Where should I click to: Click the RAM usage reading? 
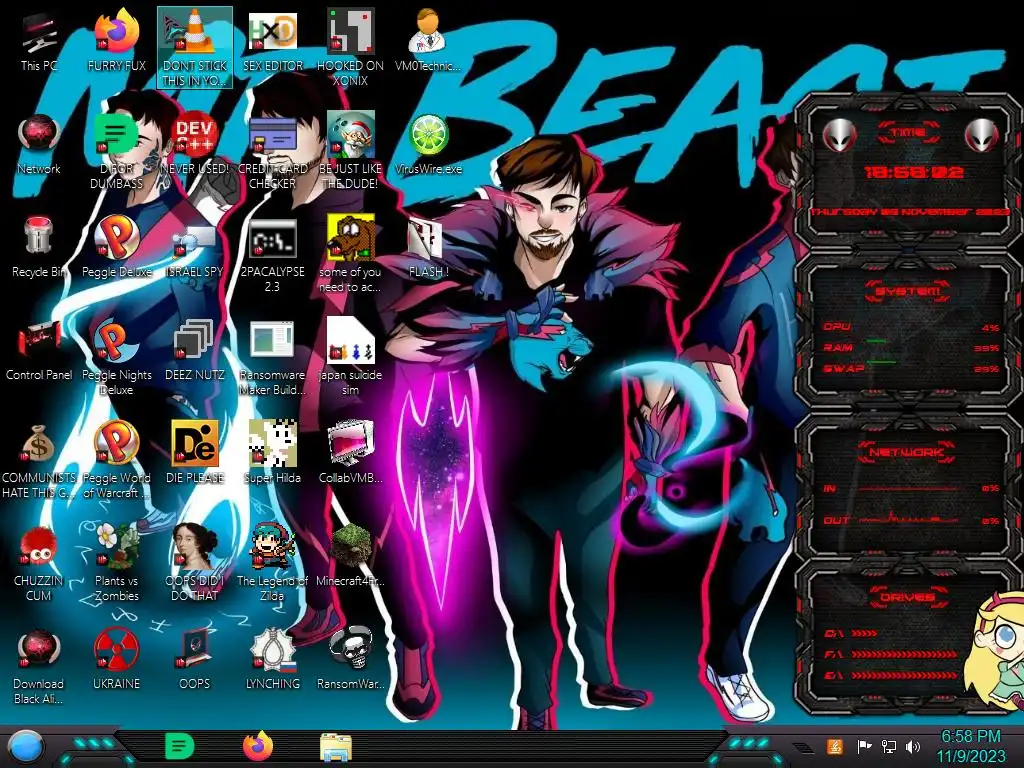pyautogui.click(x=987, y=348)
